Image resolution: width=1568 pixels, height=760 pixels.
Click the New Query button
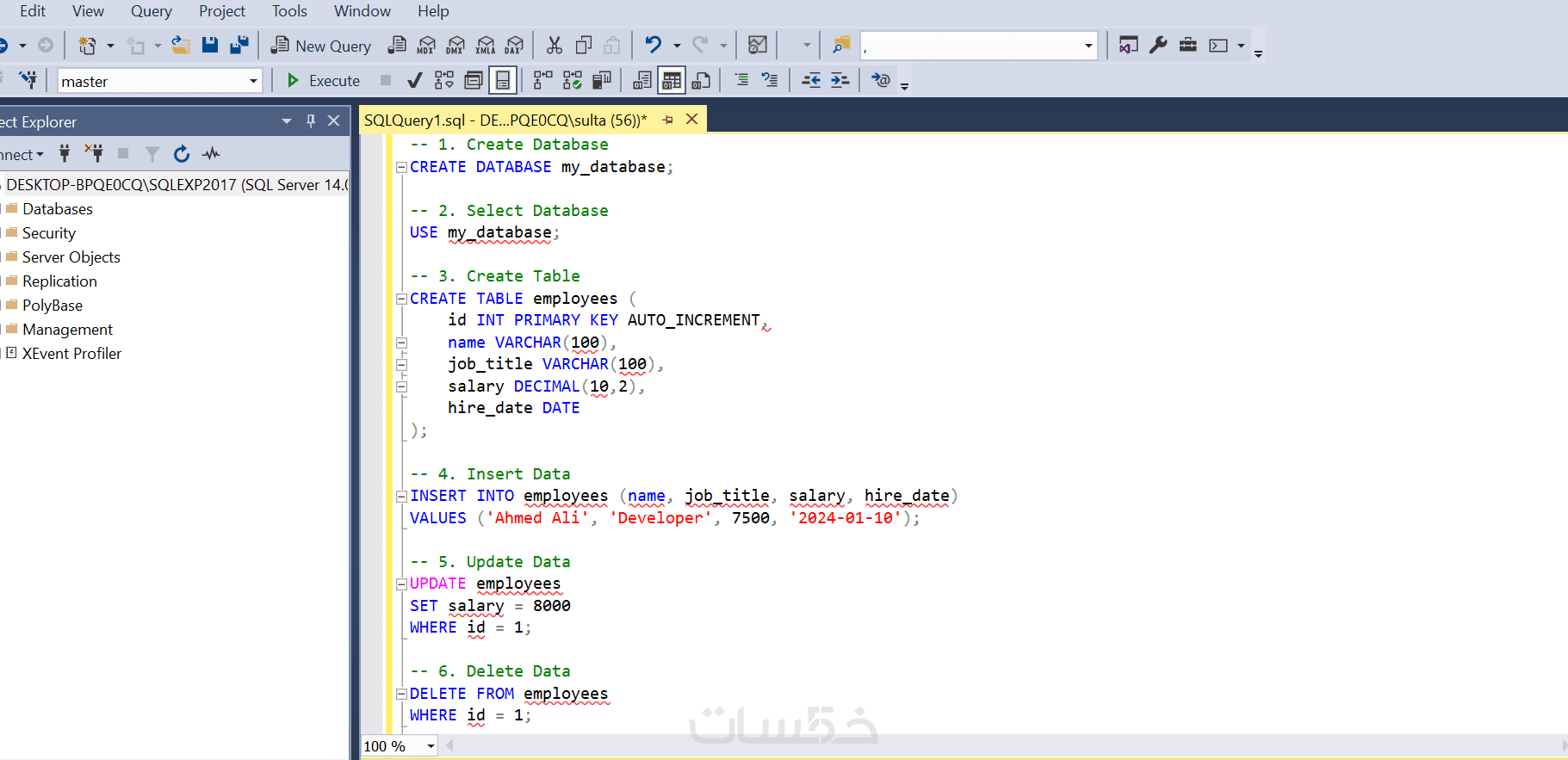coord(320,46)
